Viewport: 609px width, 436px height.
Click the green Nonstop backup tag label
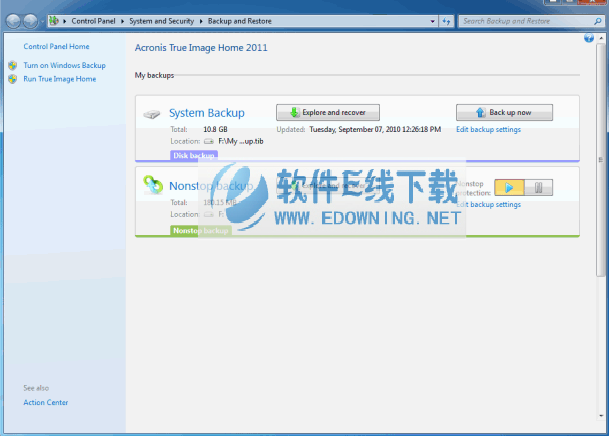point(201,230)
